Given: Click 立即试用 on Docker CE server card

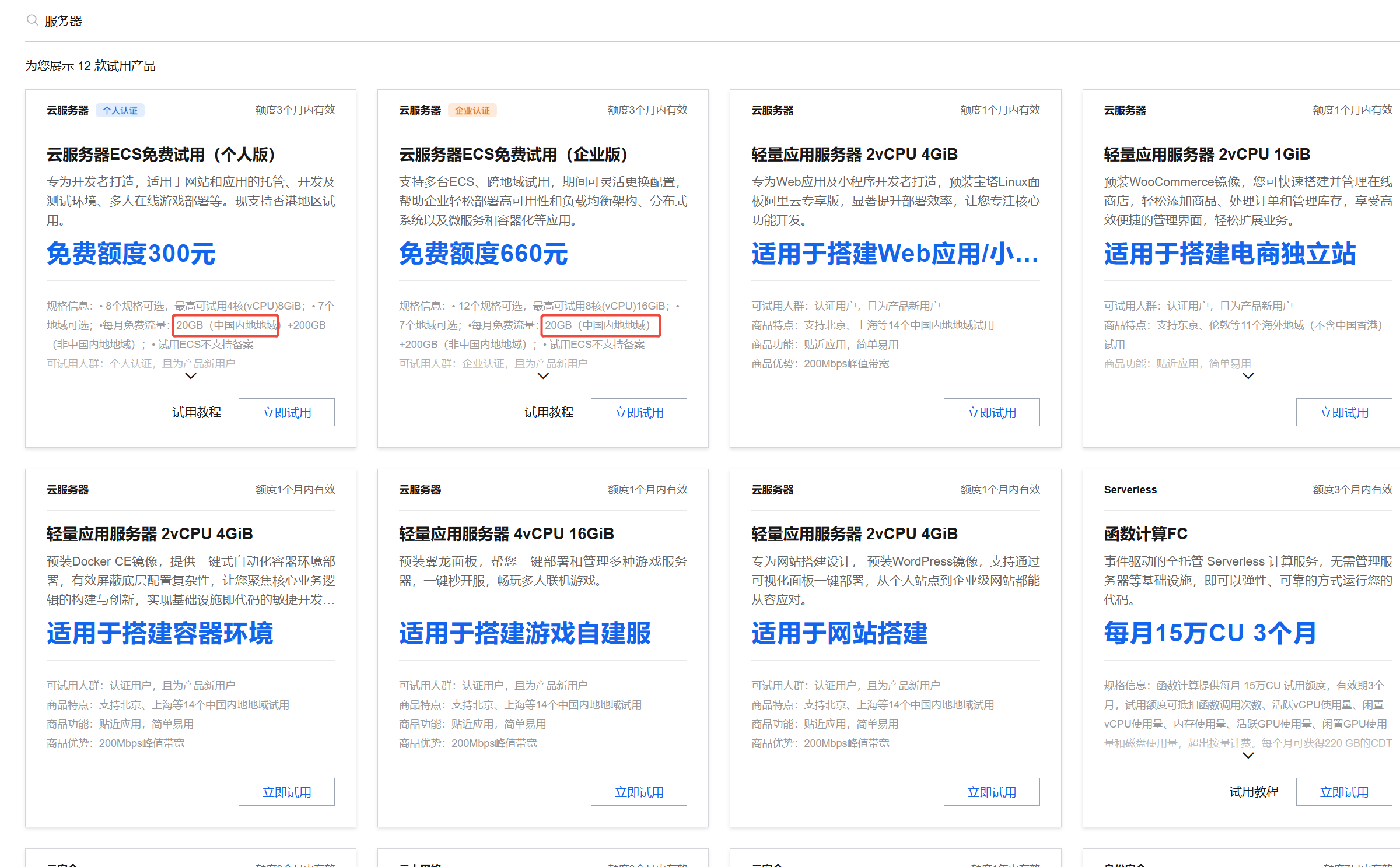Looking at the screenshot, I should point(286,792).
